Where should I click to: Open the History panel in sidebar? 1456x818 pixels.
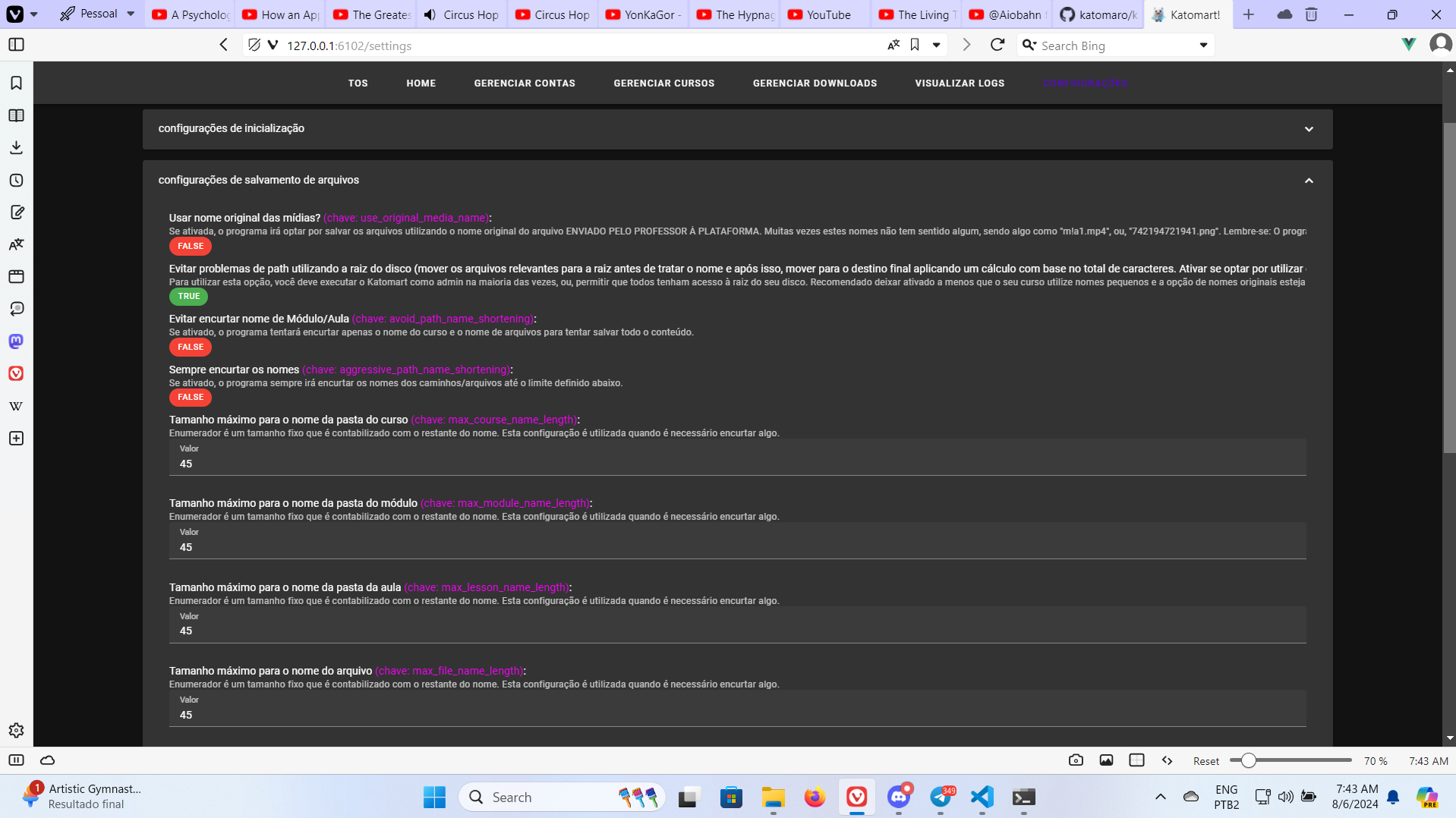[x=16, y=181]
